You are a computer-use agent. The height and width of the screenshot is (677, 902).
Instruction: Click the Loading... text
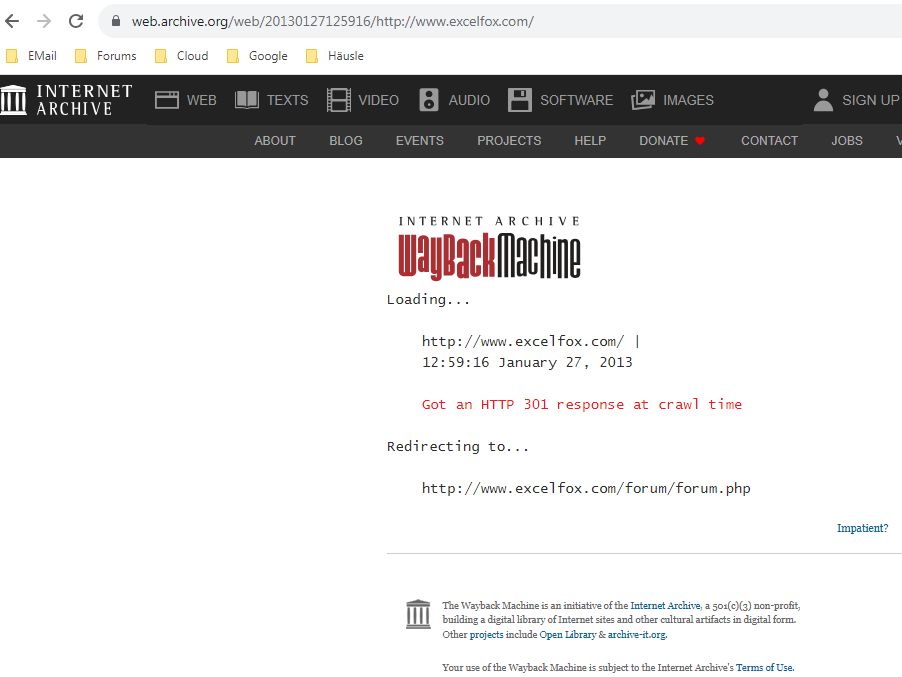click(428, 300)
